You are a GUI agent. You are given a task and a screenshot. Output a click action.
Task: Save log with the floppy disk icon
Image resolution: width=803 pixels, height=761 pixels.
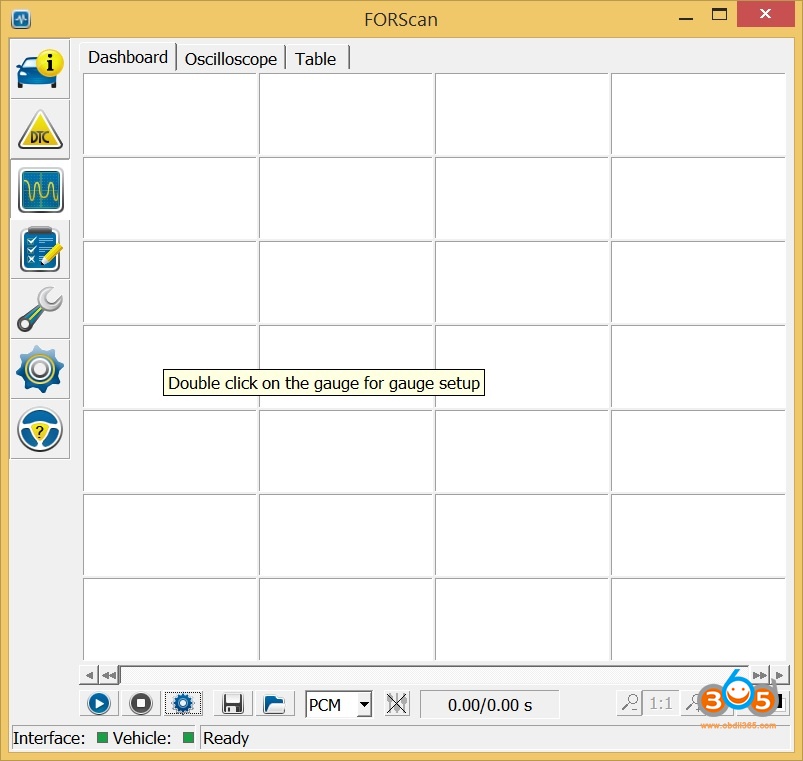[233, 704]
